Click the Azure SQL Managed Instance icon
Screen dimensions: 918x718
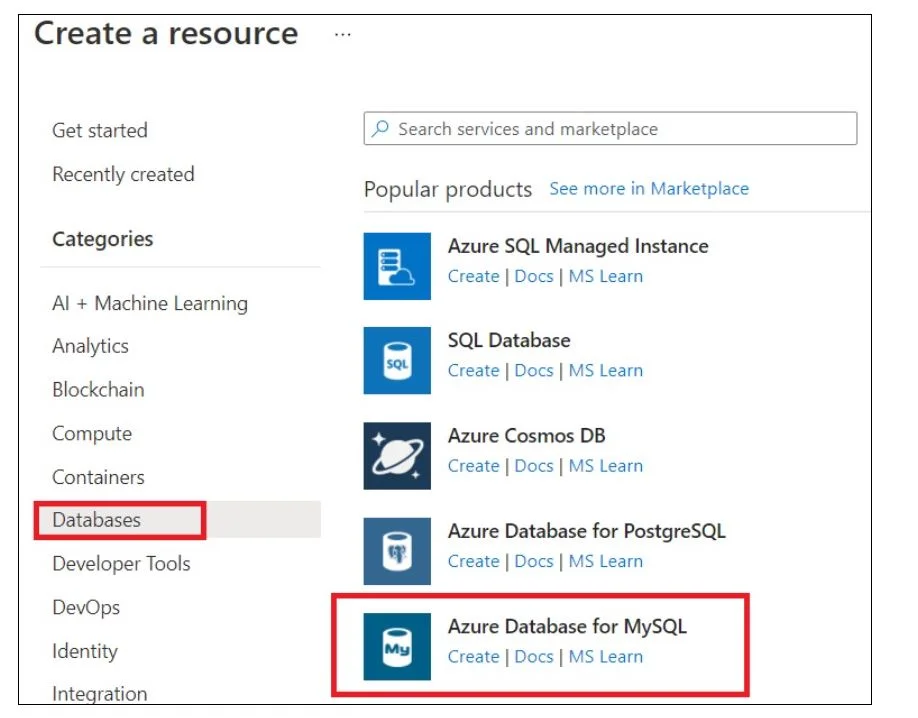pyautogui.click(x=397, y=266)
